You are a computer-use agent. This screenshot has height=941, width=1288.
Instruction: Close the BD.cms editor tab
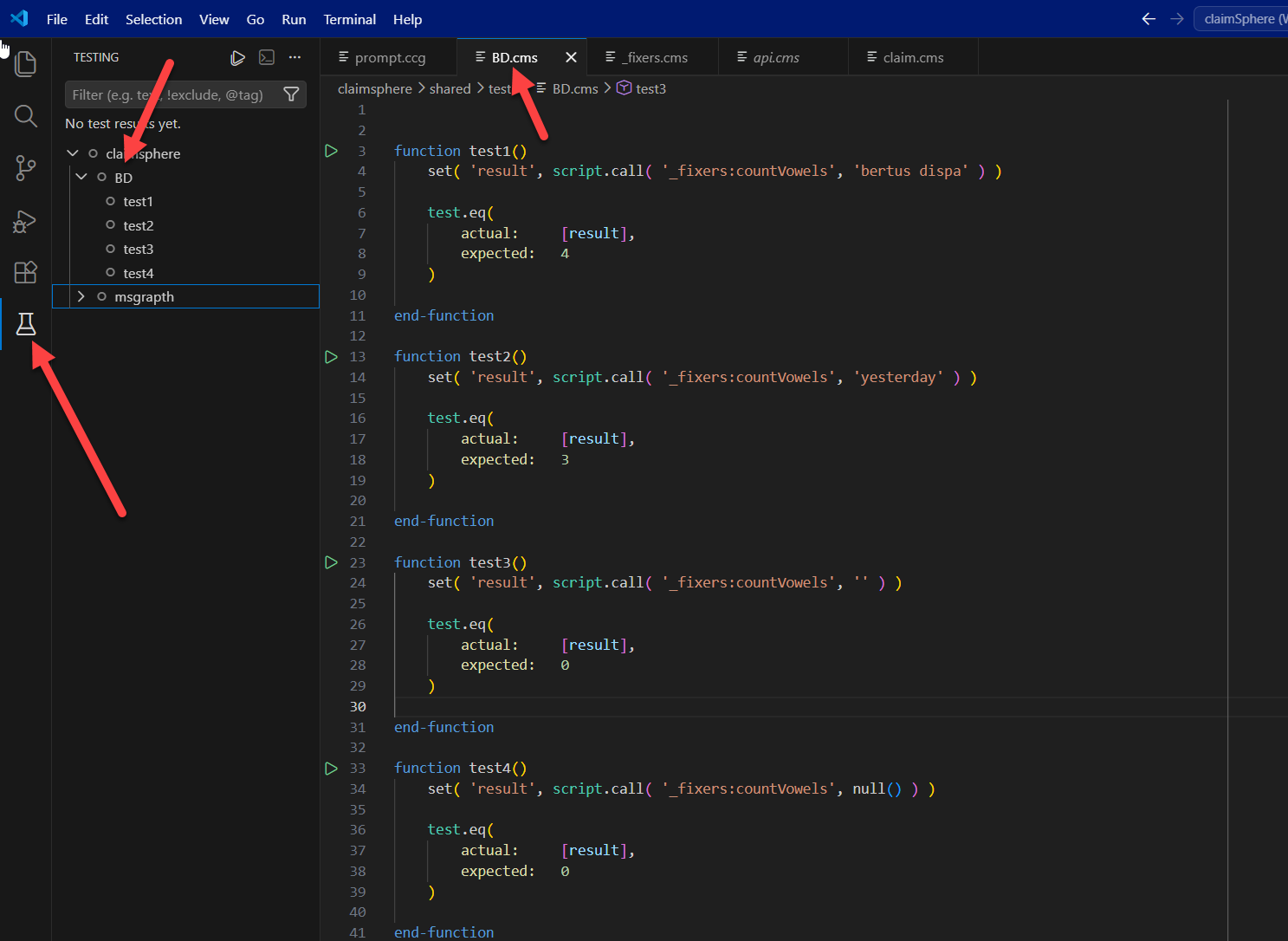[571, 57]
